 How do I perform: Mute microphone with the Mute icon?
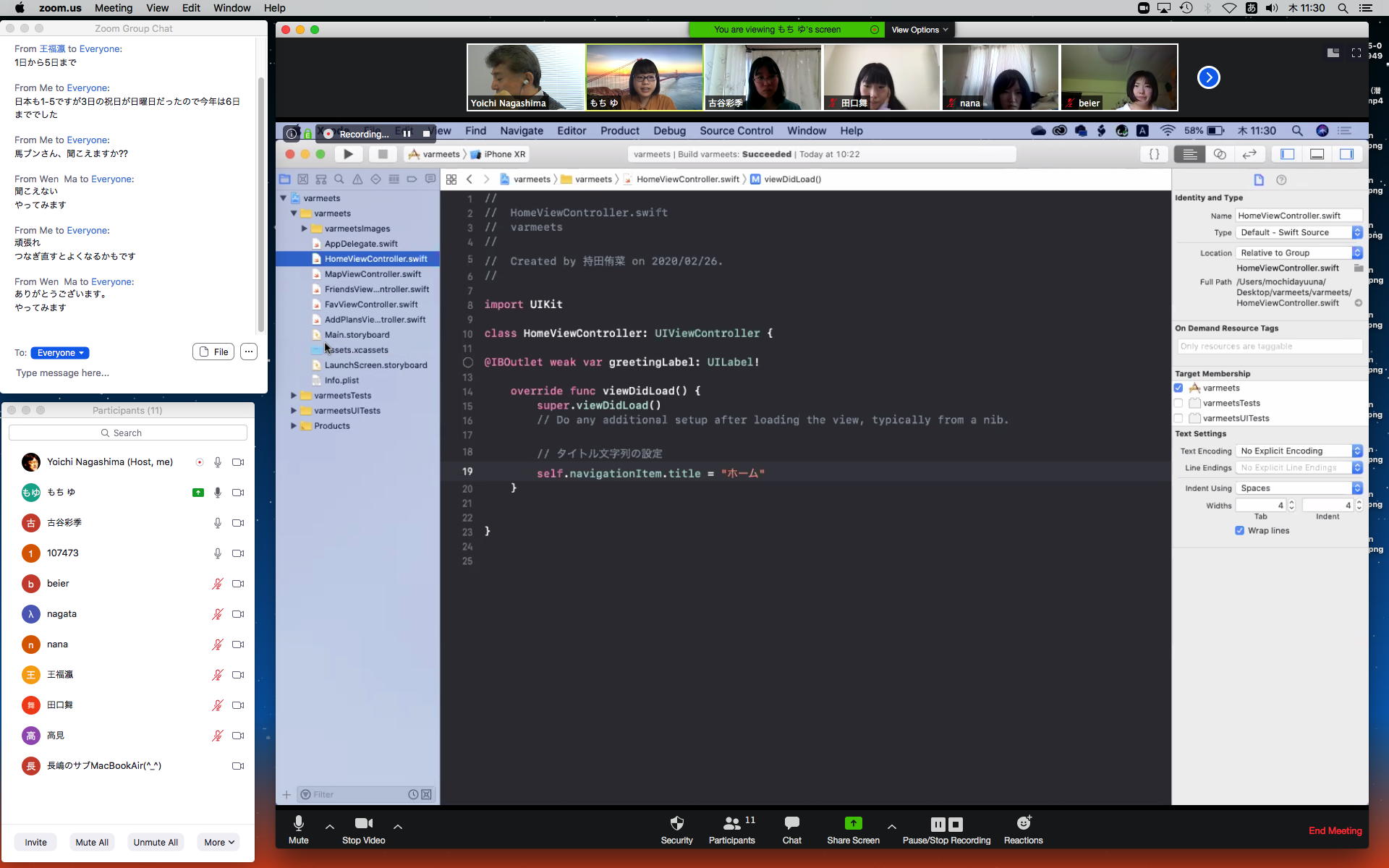pyautogui.click(x=298, y=823)
